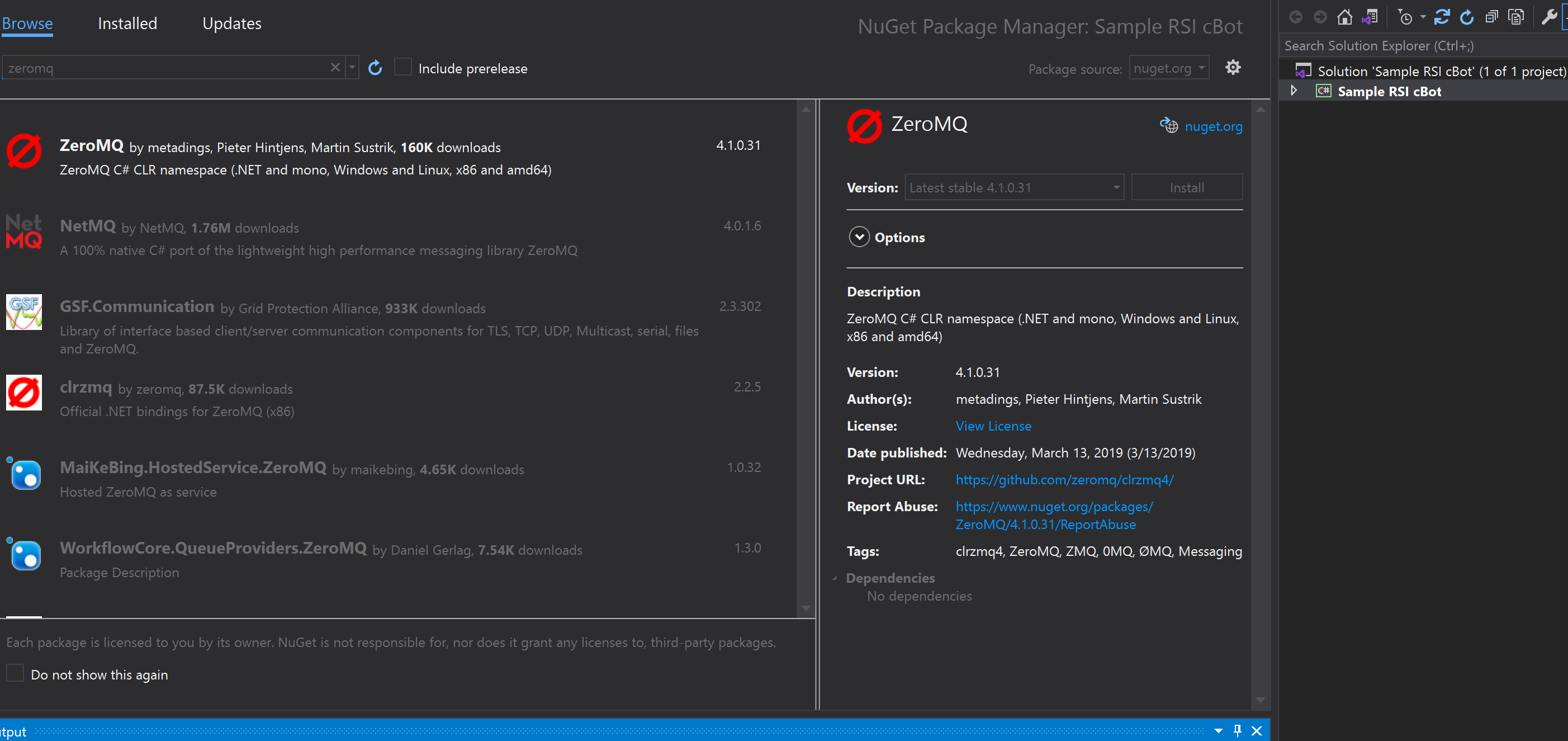This screenshot has width=1568, height=741.
Task: Select the clrzmq package row
Action: [399, 397]
